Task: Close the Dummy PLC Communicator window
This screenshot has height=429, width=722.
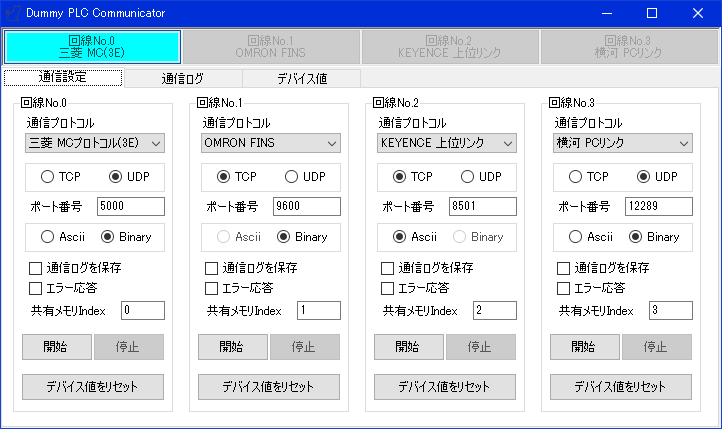Action: [x=698, y=13]
